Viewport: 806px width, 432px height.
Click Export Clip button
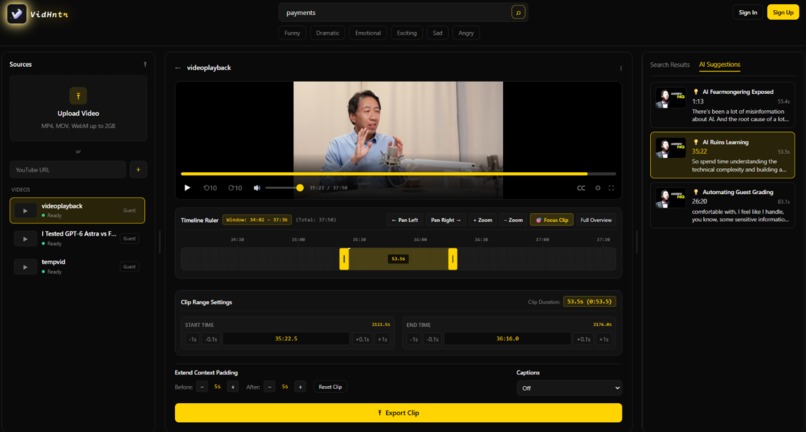tap(398, 412)
